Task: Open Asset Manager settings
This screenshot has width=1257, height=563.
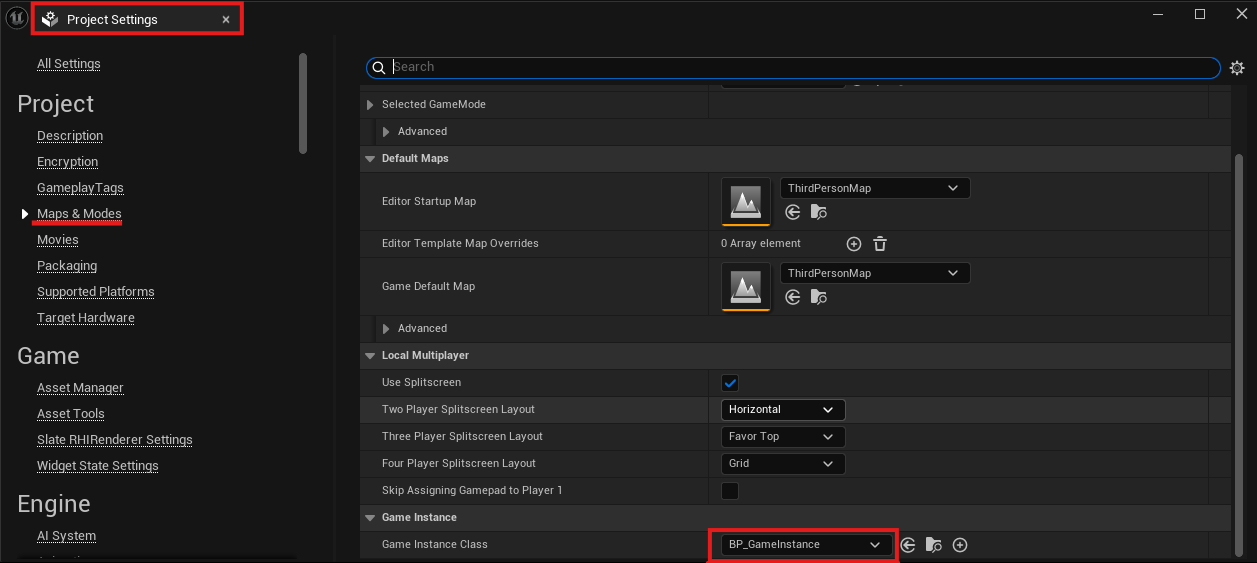Action: point(80,388)
